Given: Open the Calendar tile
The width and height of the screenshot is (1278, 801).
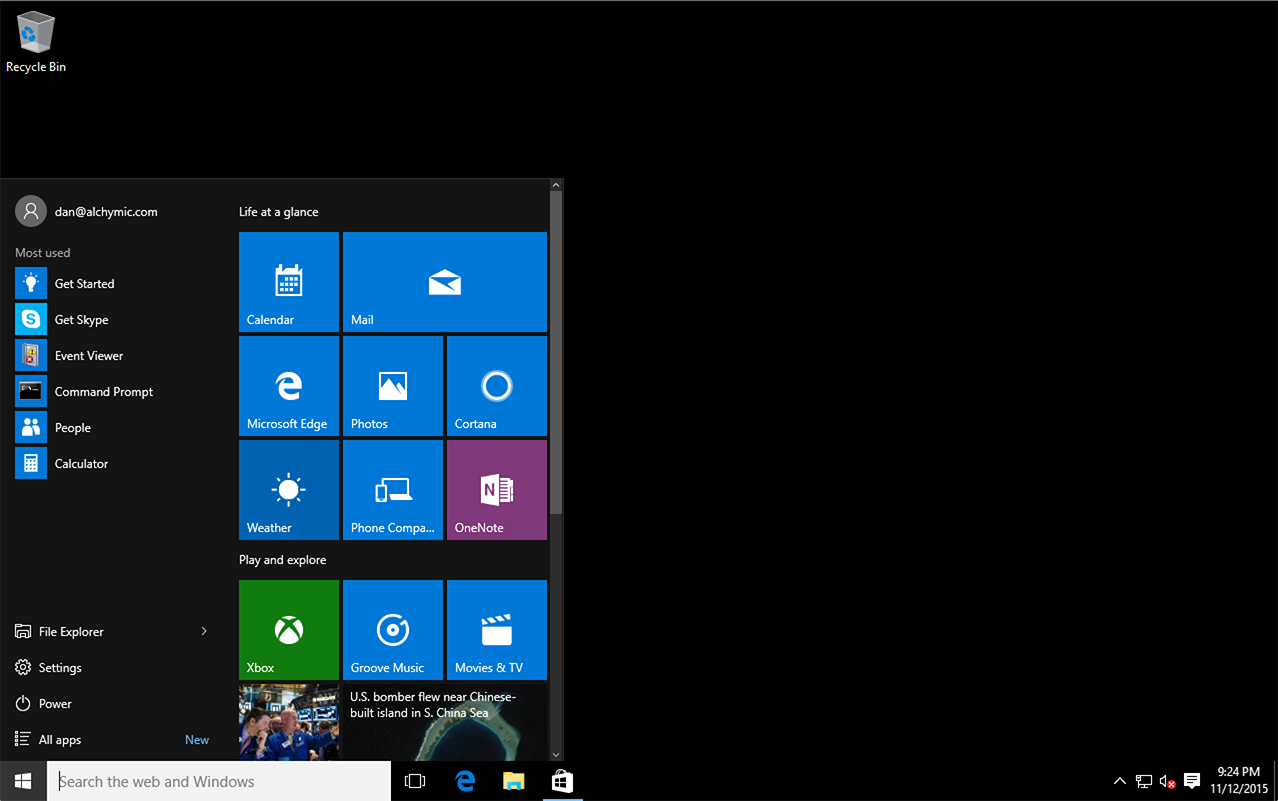Looking at the screenshot, I should pyautogui.click(x=288, y=281).
